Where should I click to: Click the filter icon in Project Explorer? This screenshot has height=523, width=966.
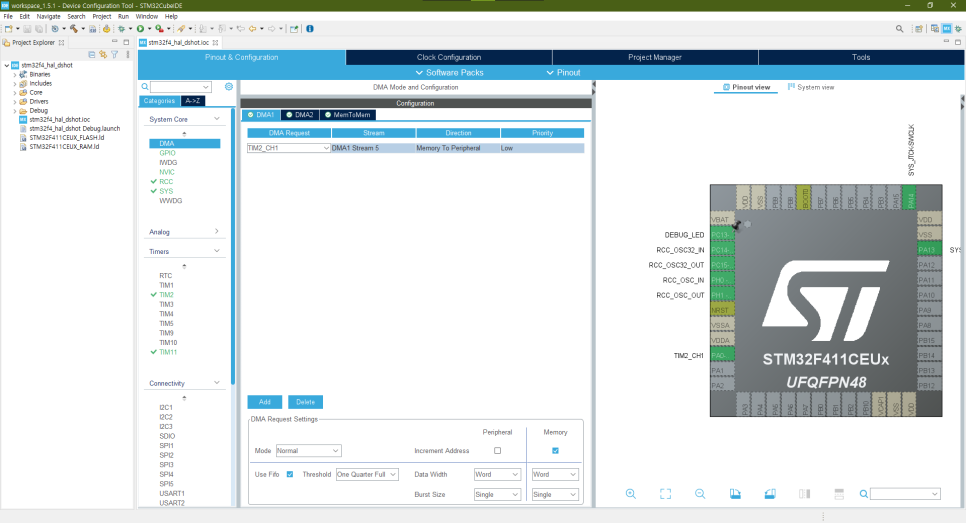115,54
